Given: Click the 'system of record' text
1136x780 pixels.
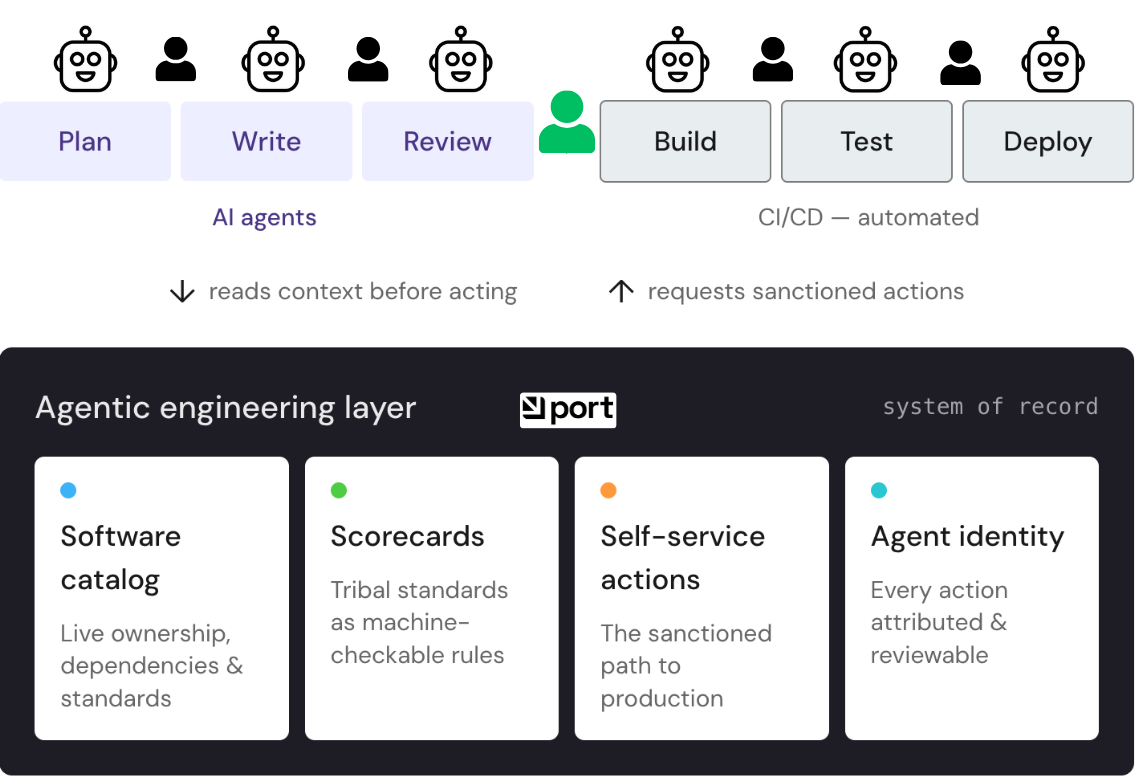Looking at the screenshot, I should (990, 406).
